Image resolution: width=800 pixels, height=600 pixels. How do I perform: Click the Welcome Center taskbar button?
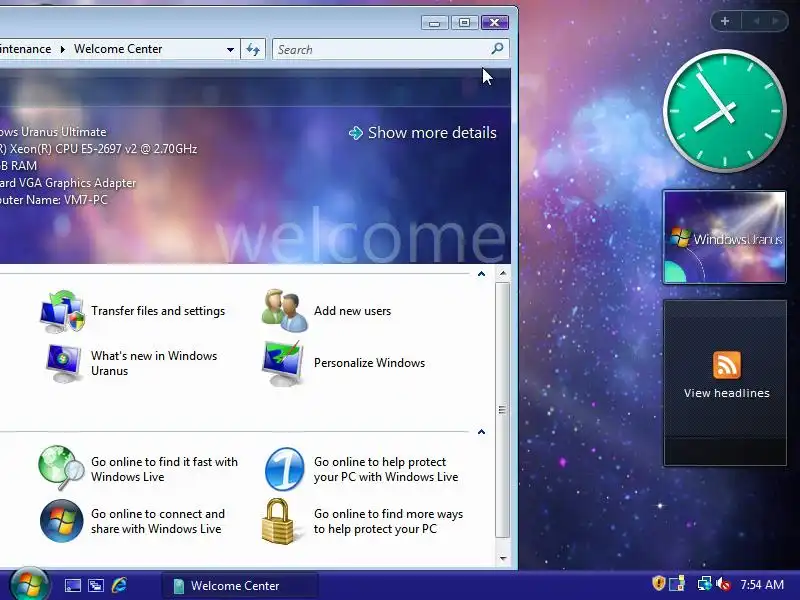click(x=240, y=585)
